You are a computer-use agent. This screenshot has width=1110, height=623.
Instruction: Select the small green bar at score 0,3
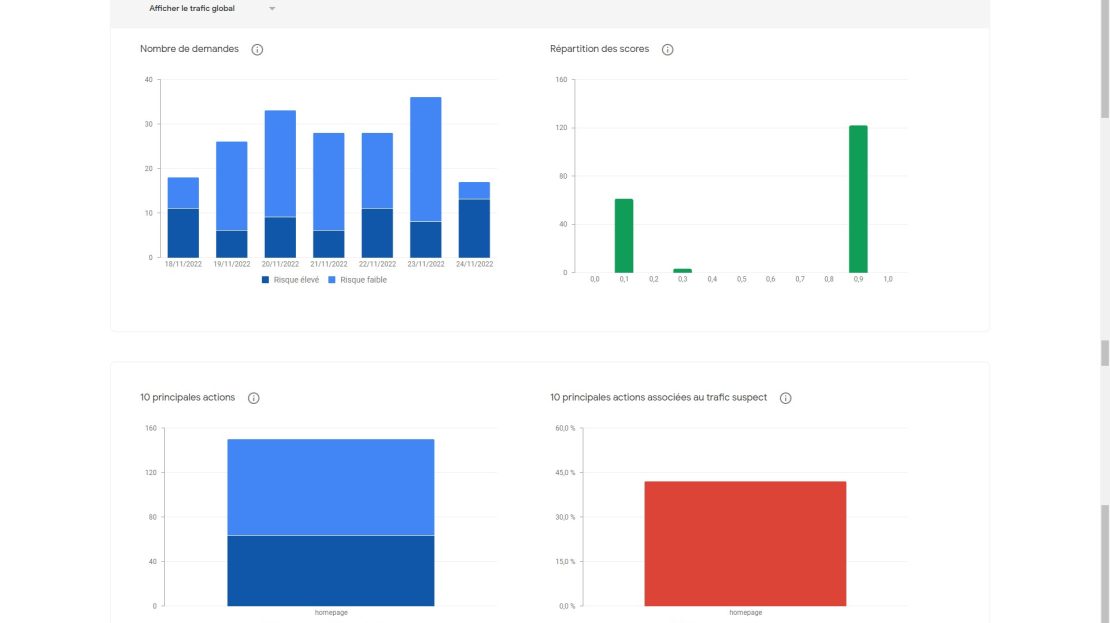(x=682, y=270)
